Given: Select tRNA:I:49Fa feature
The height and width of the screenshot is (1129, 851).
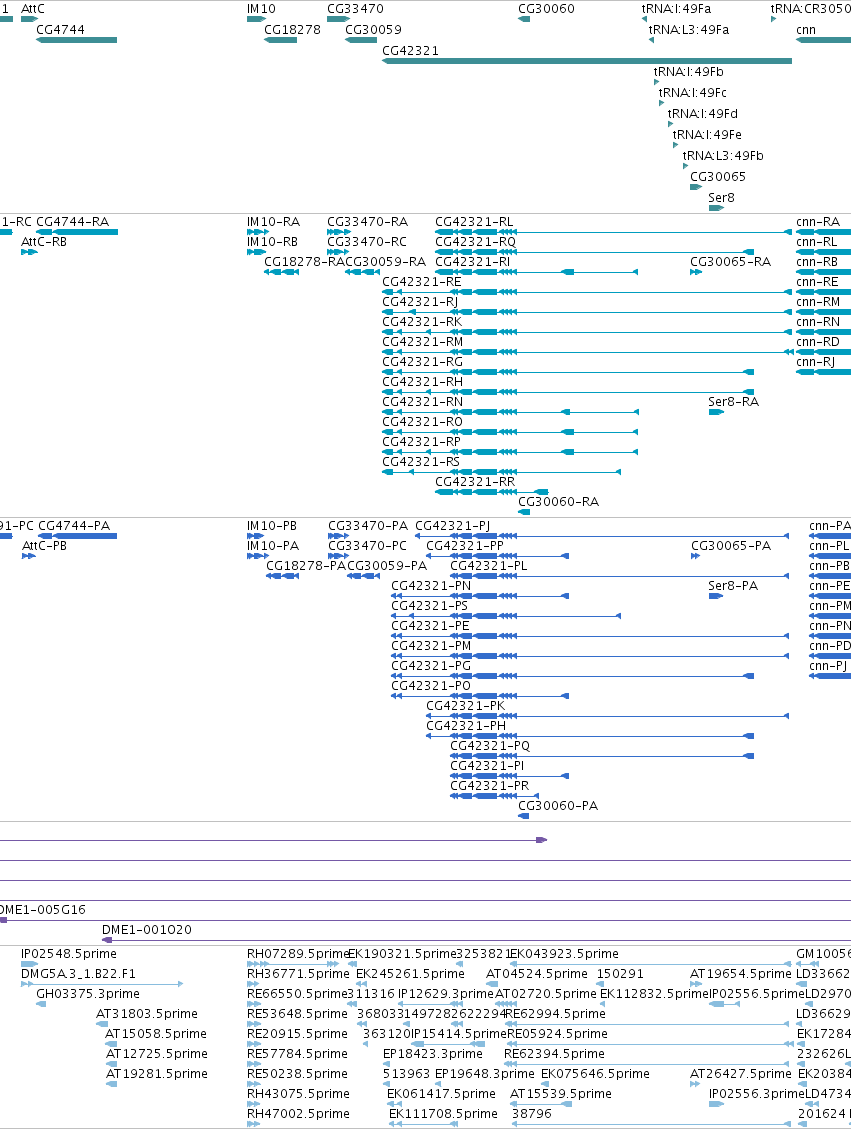Looking at the screenshot, I should click(644, 19).
